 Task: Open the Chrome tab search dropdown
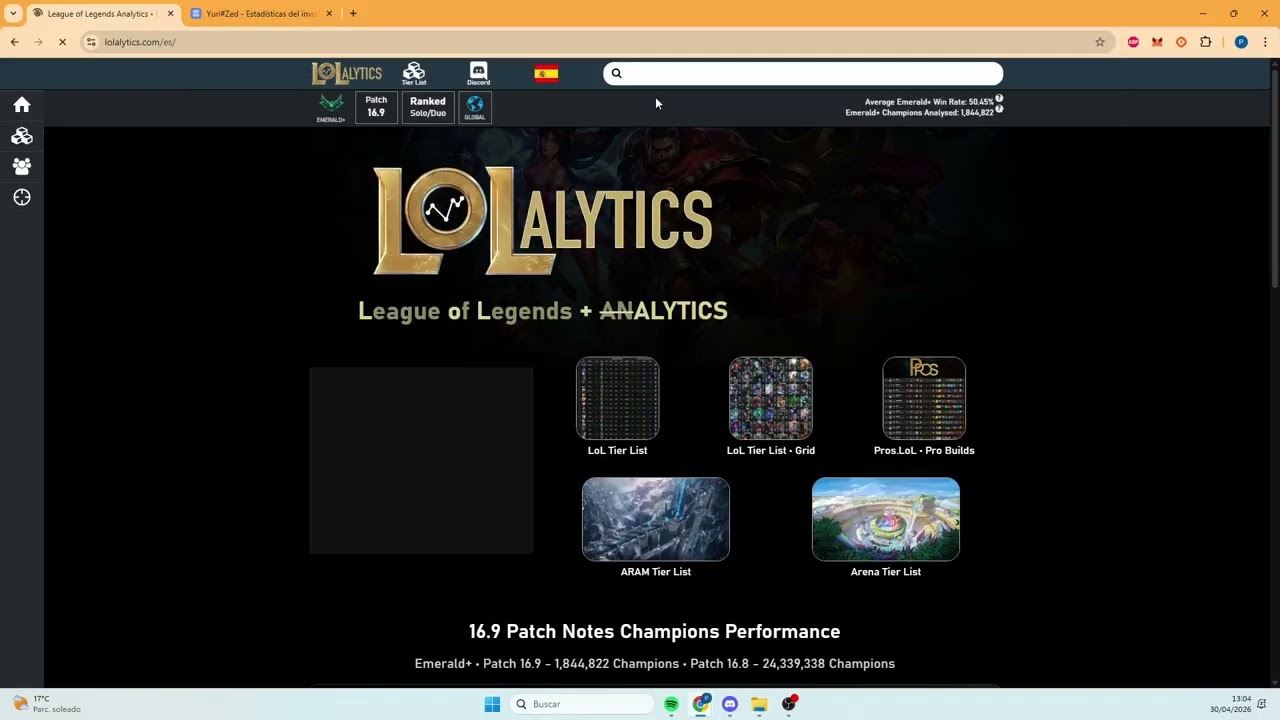[13, 14]
